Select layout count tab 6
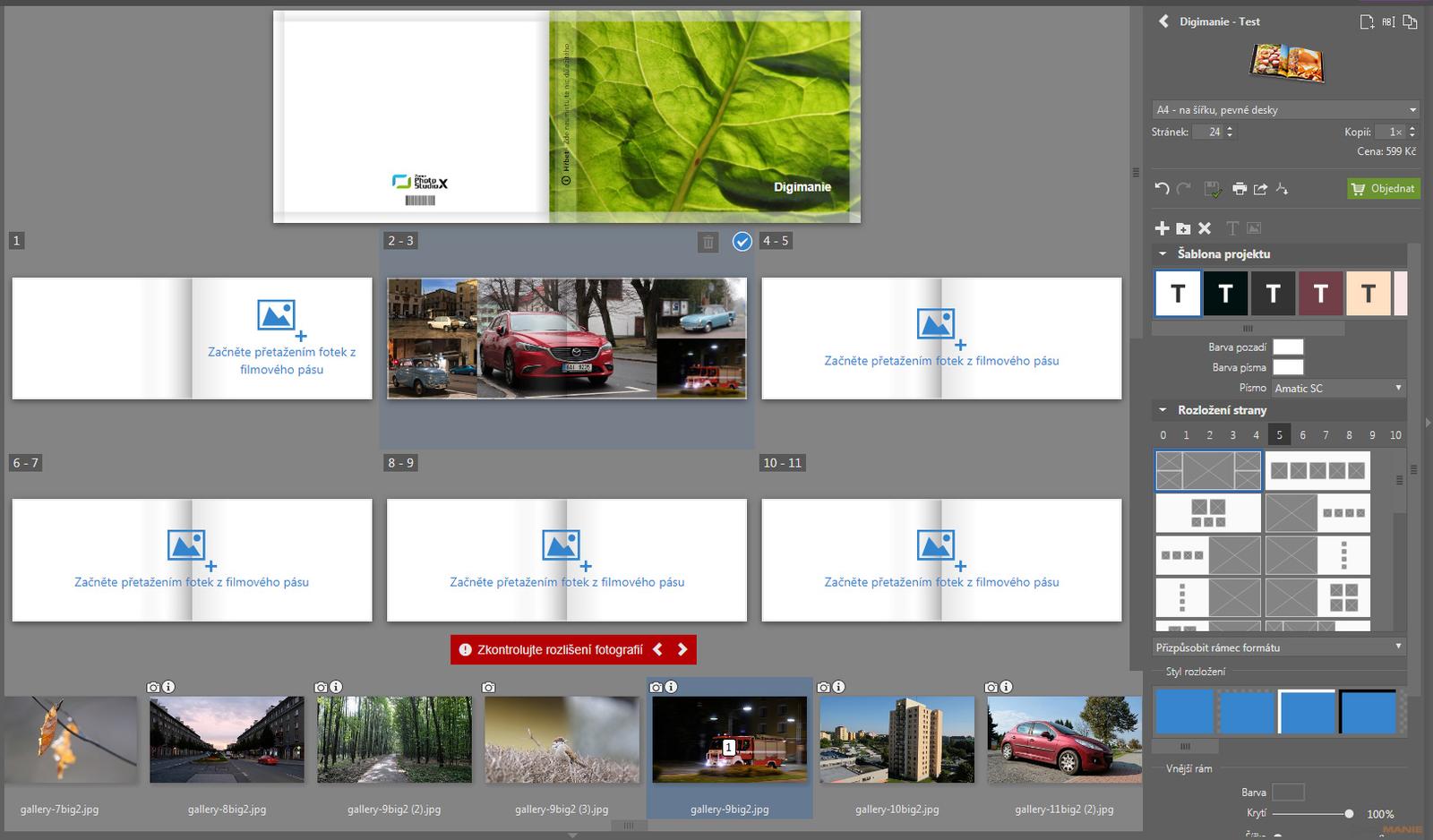This screenshot has width=1433, height=840. pos(1302,435)
